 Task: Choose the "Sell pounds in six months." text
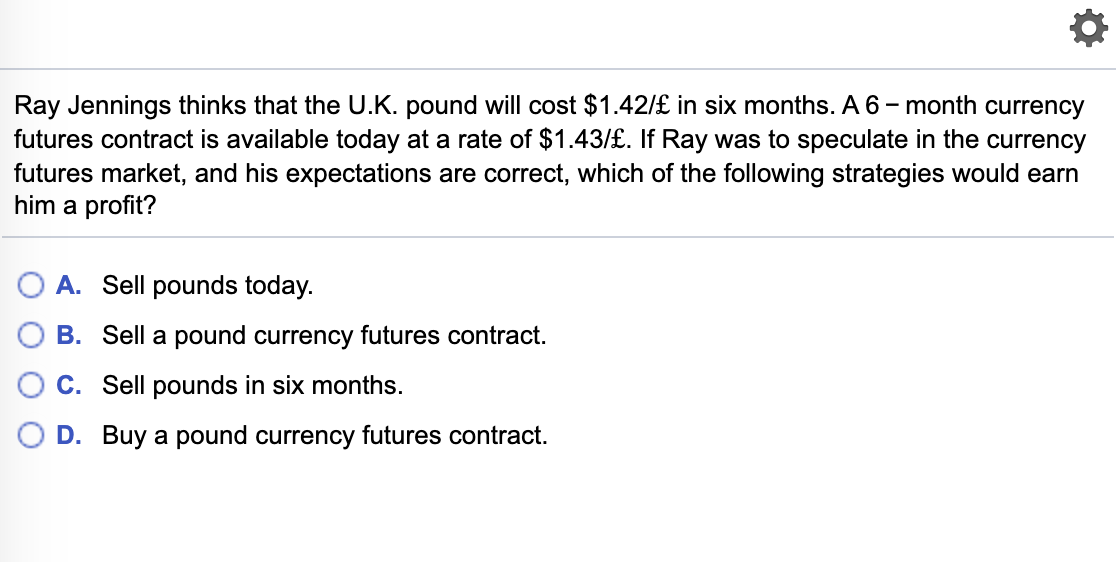tap(252, 386)
